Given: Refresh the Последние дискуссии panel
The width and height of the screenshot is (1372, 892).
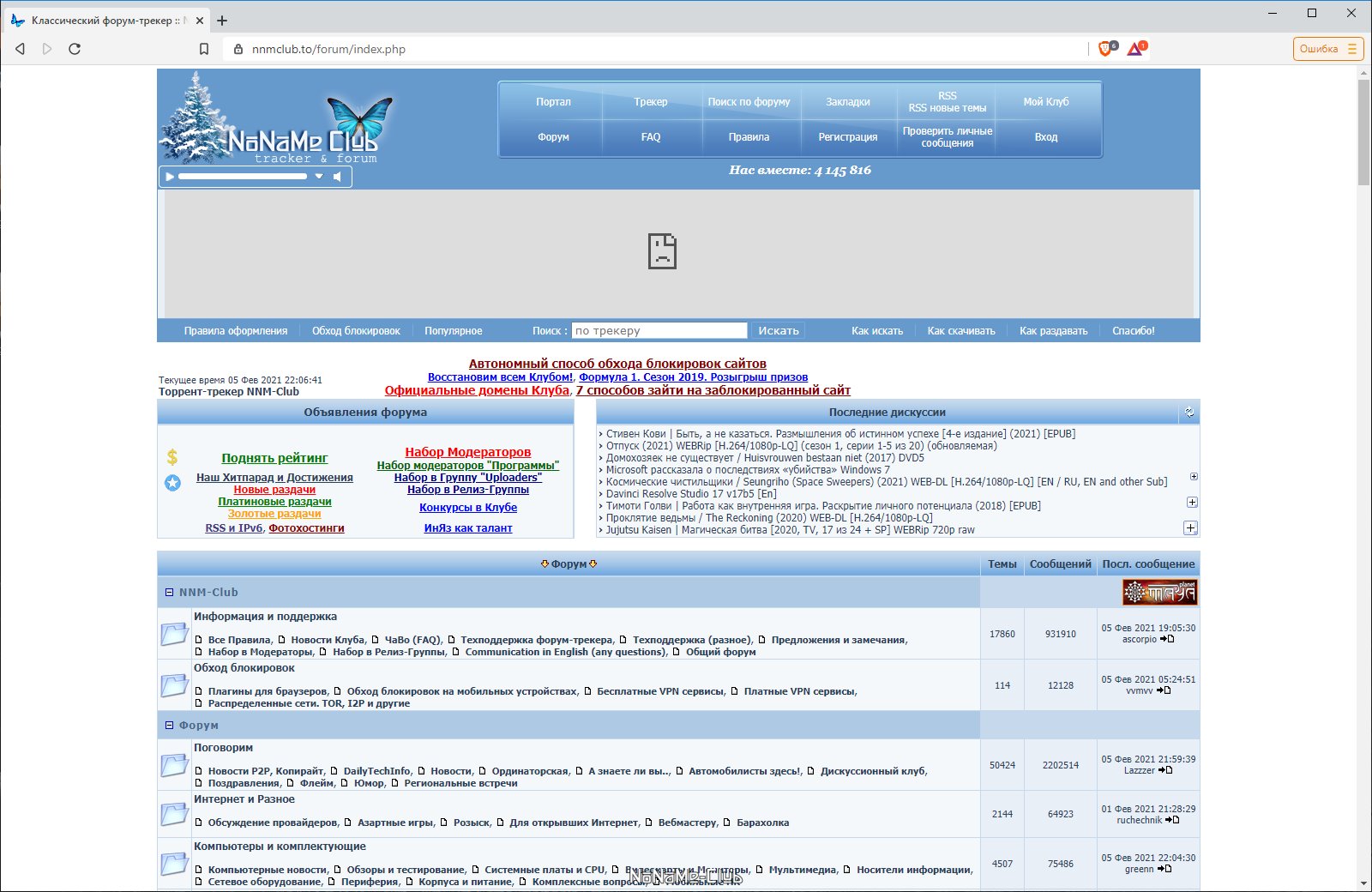Looking at the screenshot, I should pos(1189,413).
